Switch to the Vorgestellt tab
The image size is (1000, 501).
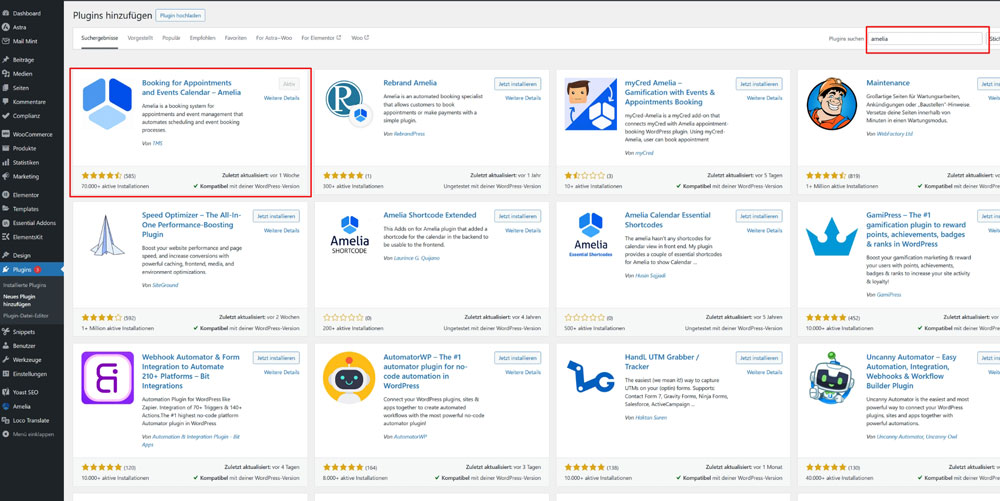click(140, 38)
